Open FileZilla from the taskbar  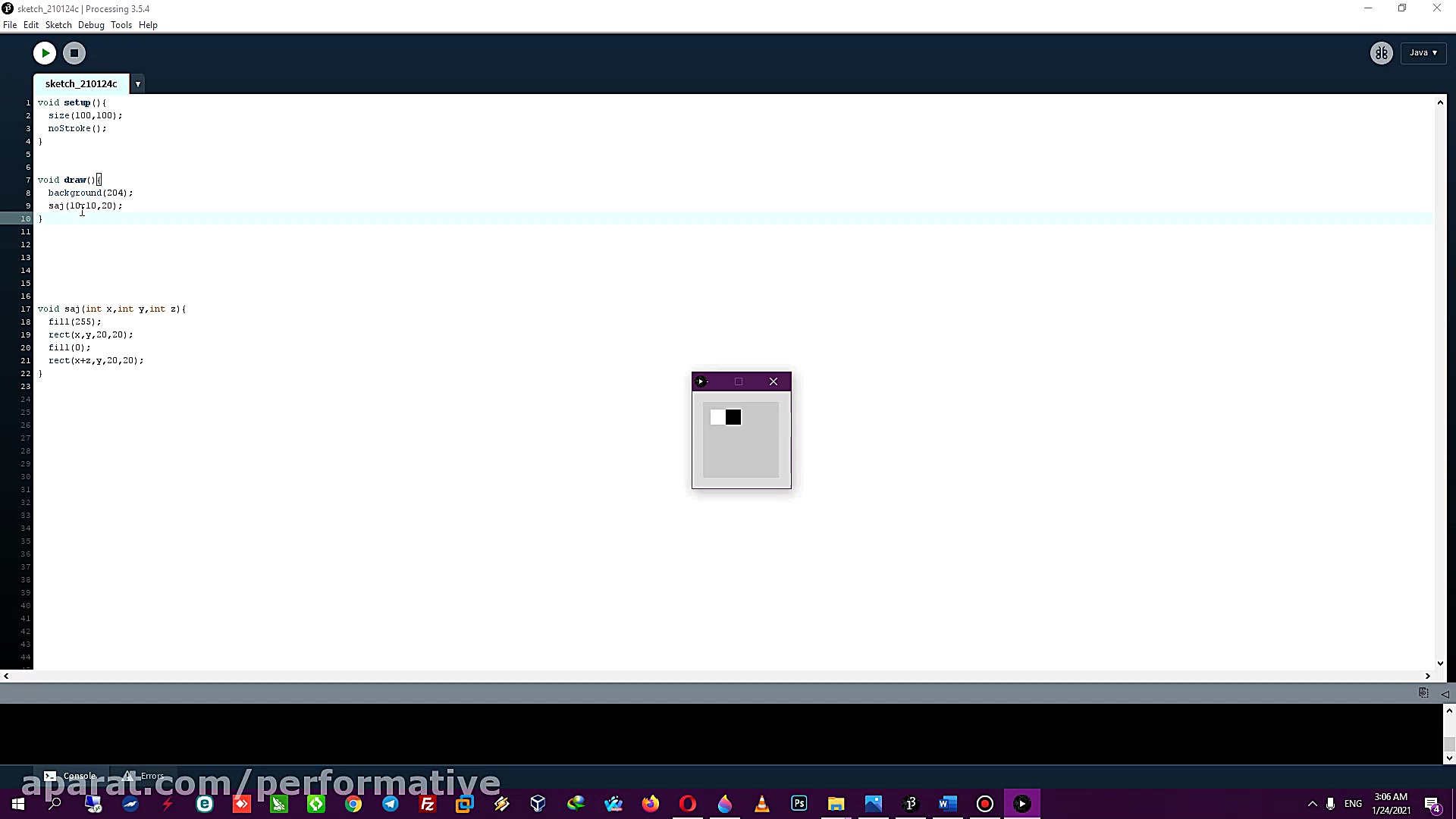pos(428,804)
